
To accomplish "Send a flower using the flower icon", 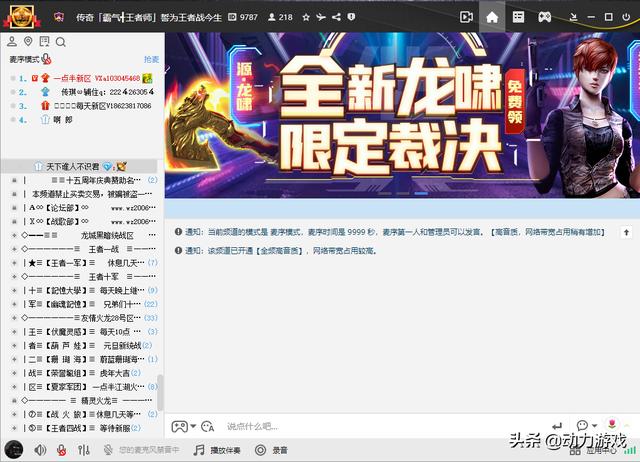I will (x=612, y=422).
